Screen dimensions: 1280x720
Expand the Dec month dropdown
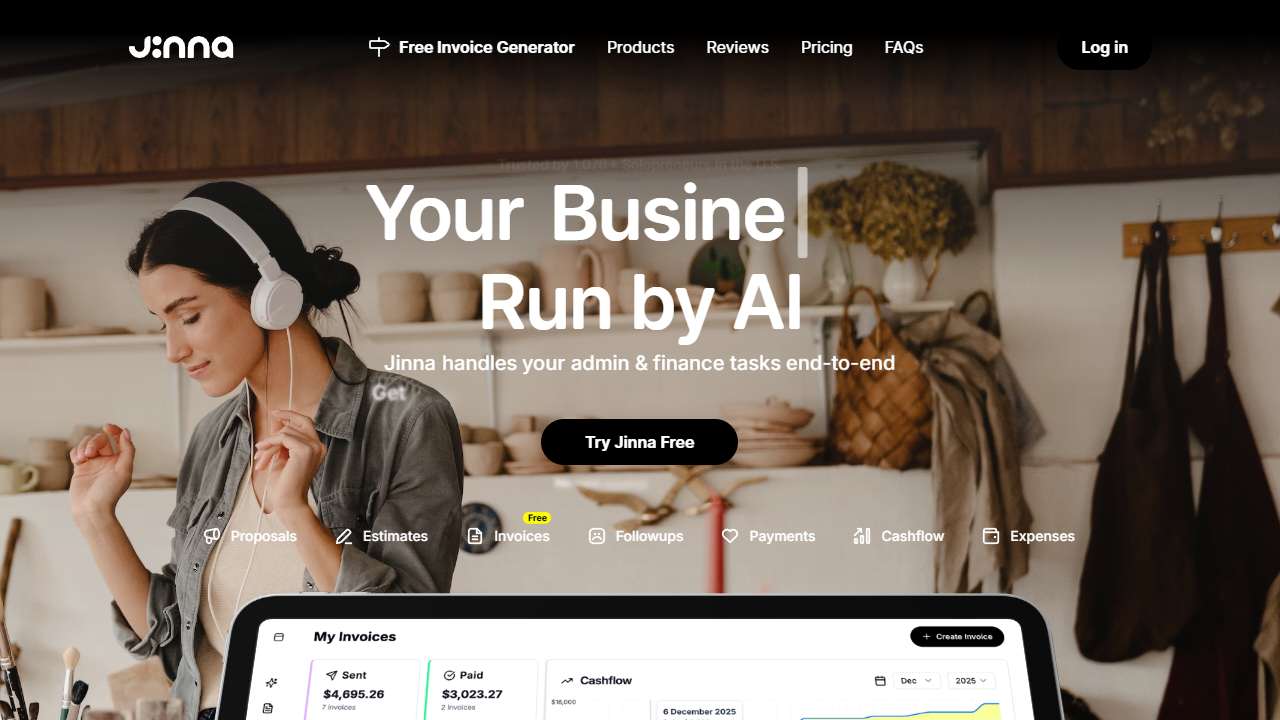pos(916,681)
